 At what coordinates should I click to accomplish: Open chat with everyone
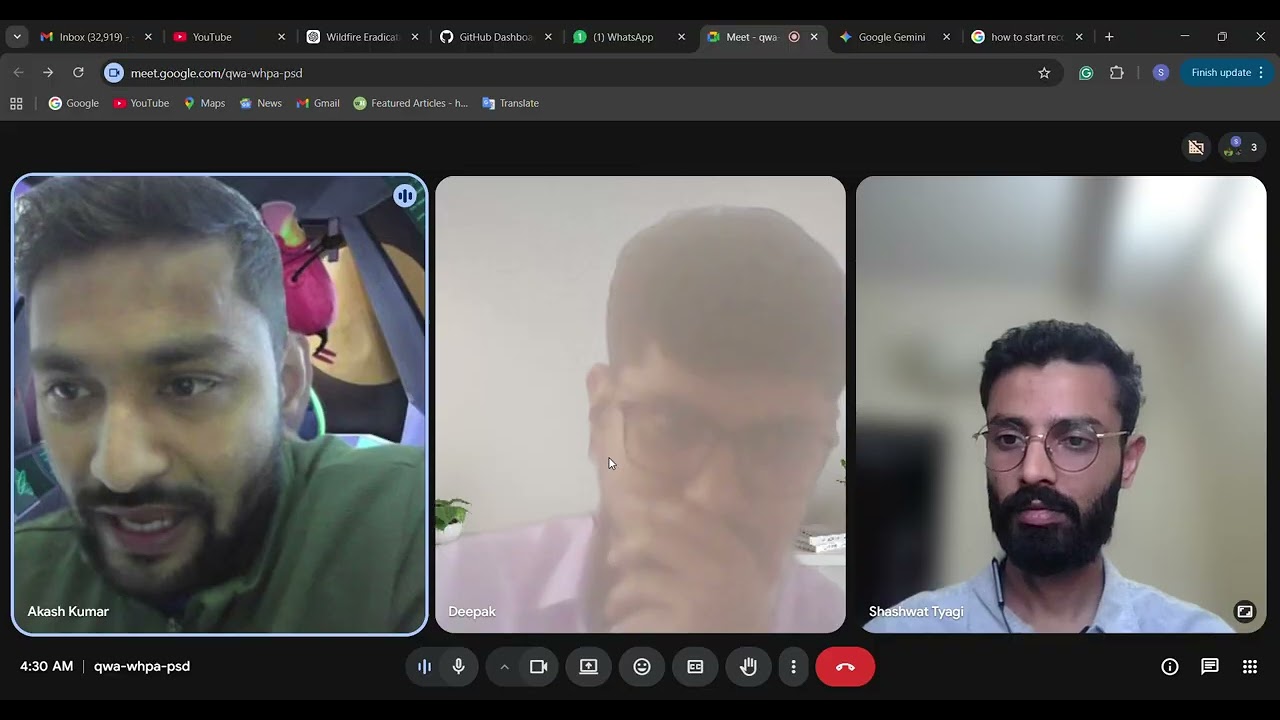coord(1210,667)
